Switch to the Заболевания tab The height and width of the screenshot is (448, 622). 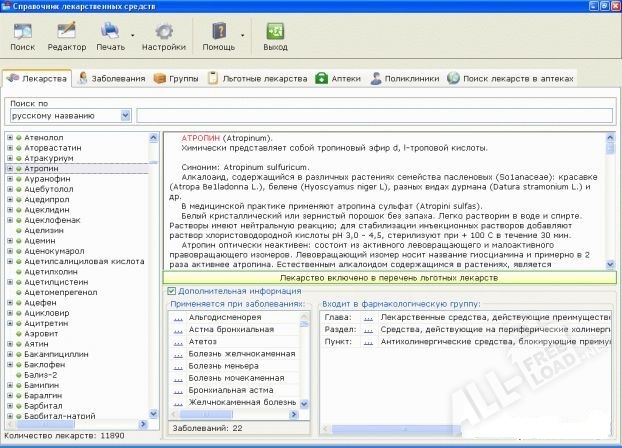(113, 78)
